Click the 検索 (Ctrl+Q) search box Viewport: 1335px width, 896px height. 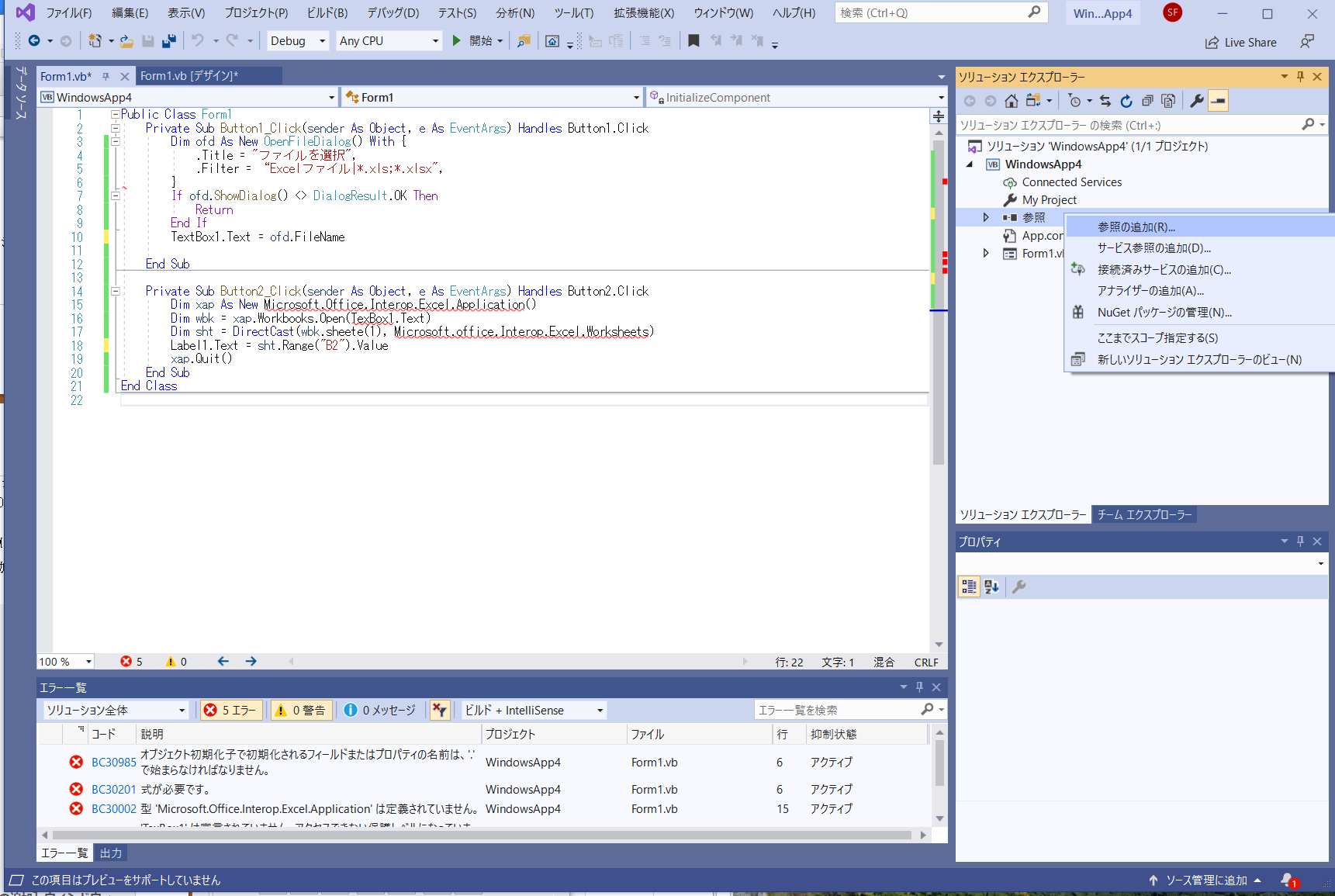coord(941,12)
